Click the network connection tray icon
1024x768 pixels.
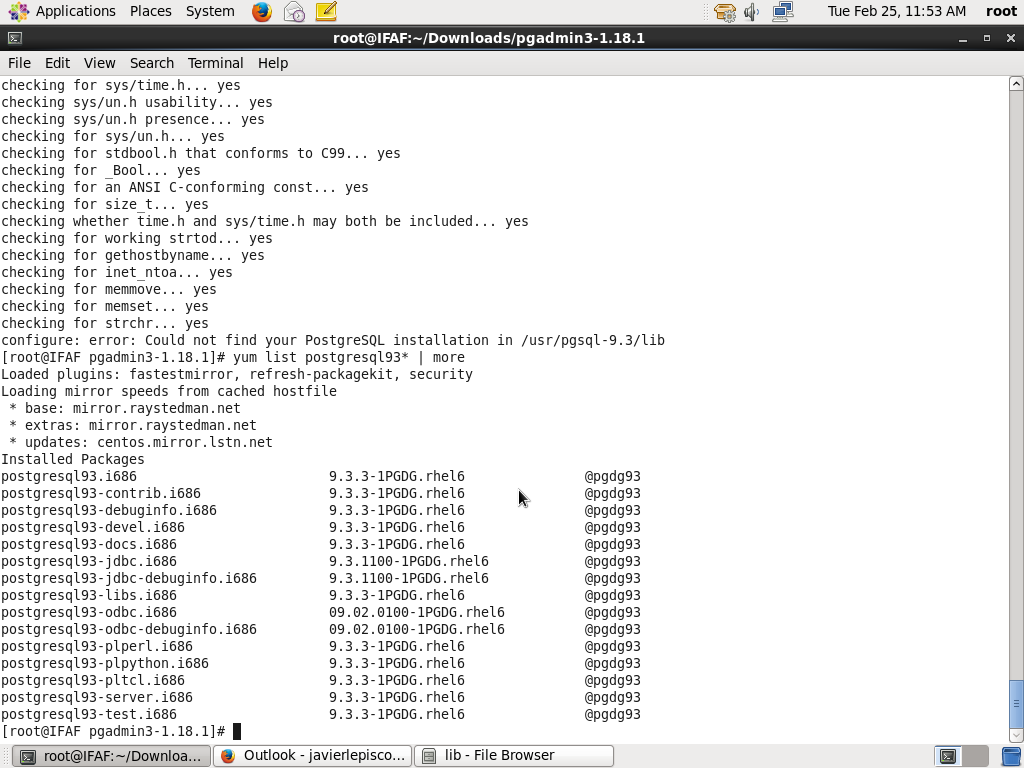[782, 12]
